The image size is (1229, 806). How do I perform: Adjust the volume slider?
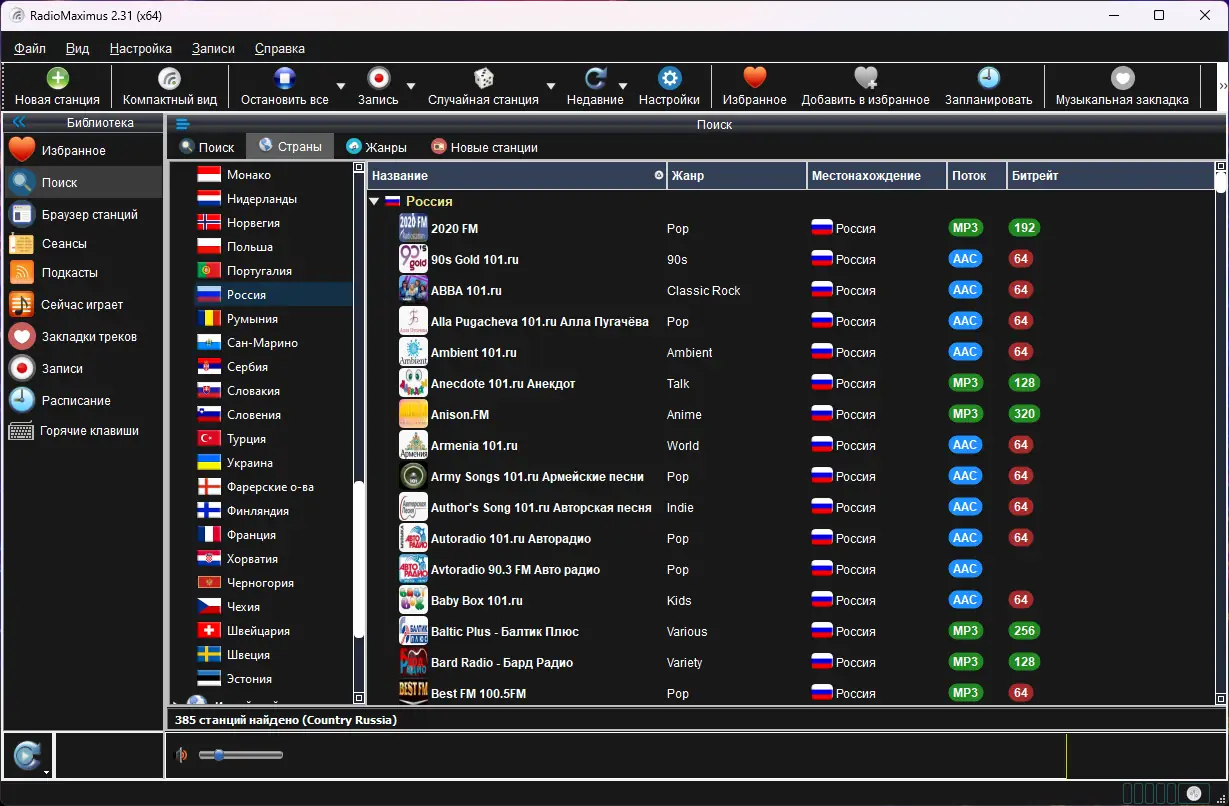[241, 755]
